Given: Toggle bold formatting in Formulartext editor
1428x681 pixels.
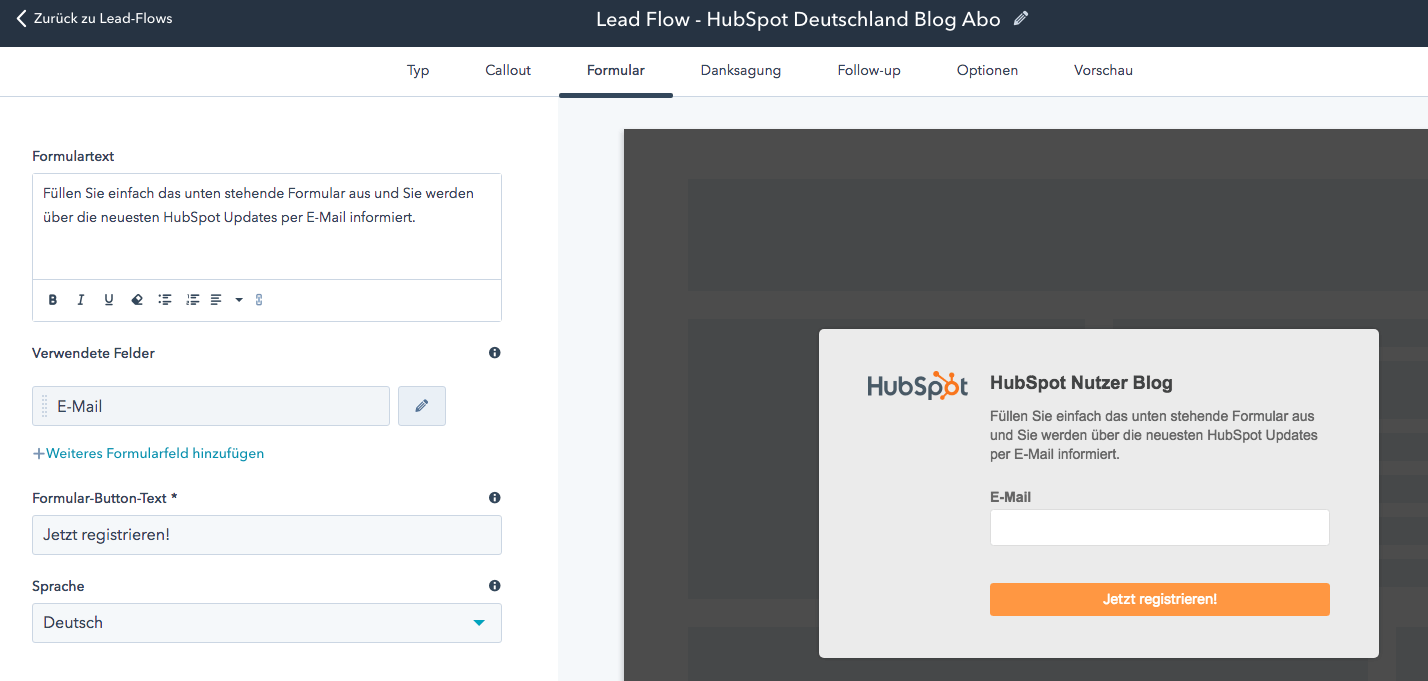Looking at the screenshot, I should pos(53,300).
